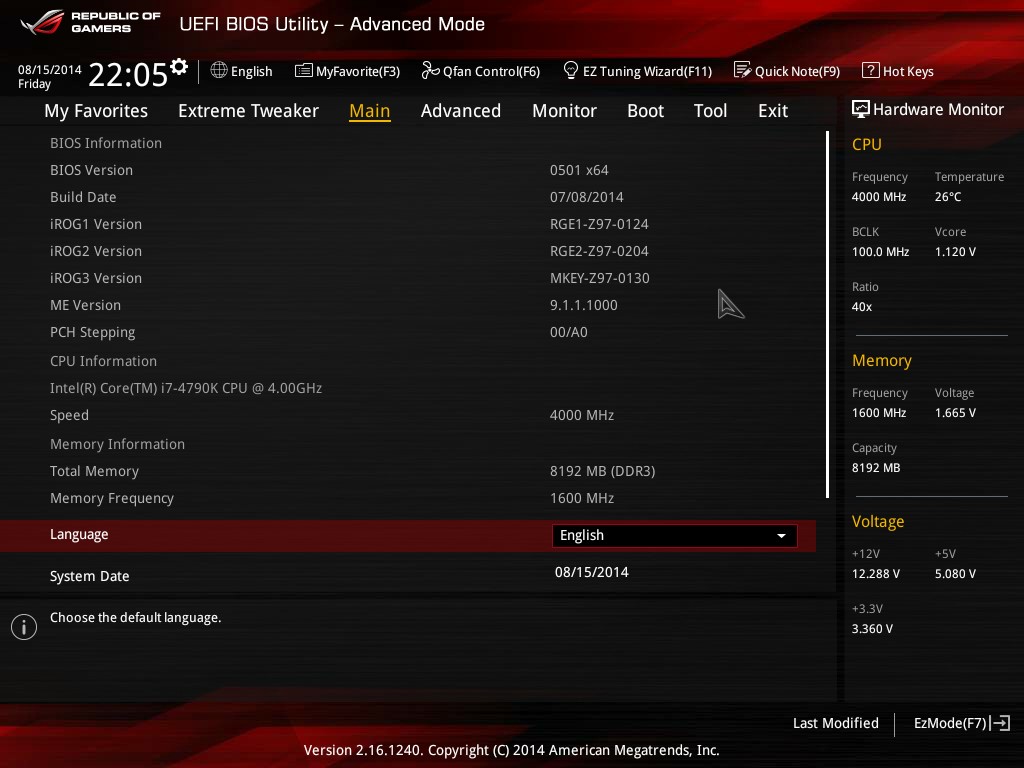Switch to the Boot tab
The image size is (1024, 768).
pos(645,111)
